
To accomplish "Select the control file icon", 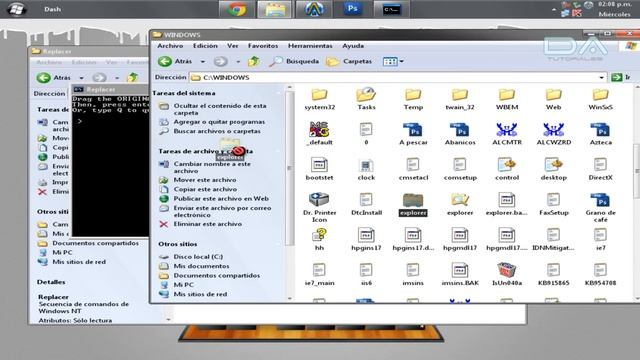I will click(507, 169).
